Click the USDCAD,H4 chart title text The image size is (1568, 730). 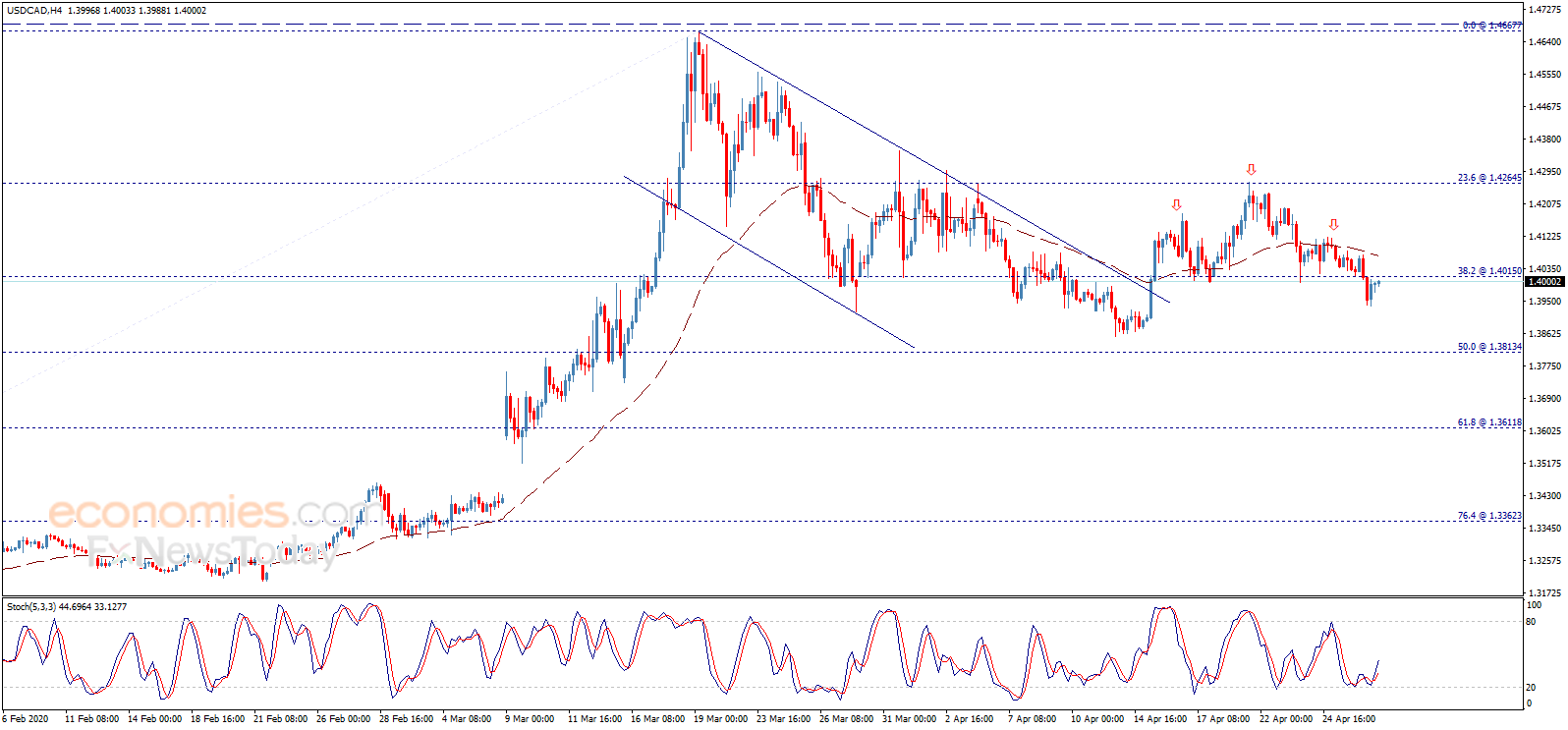point(34,11)
